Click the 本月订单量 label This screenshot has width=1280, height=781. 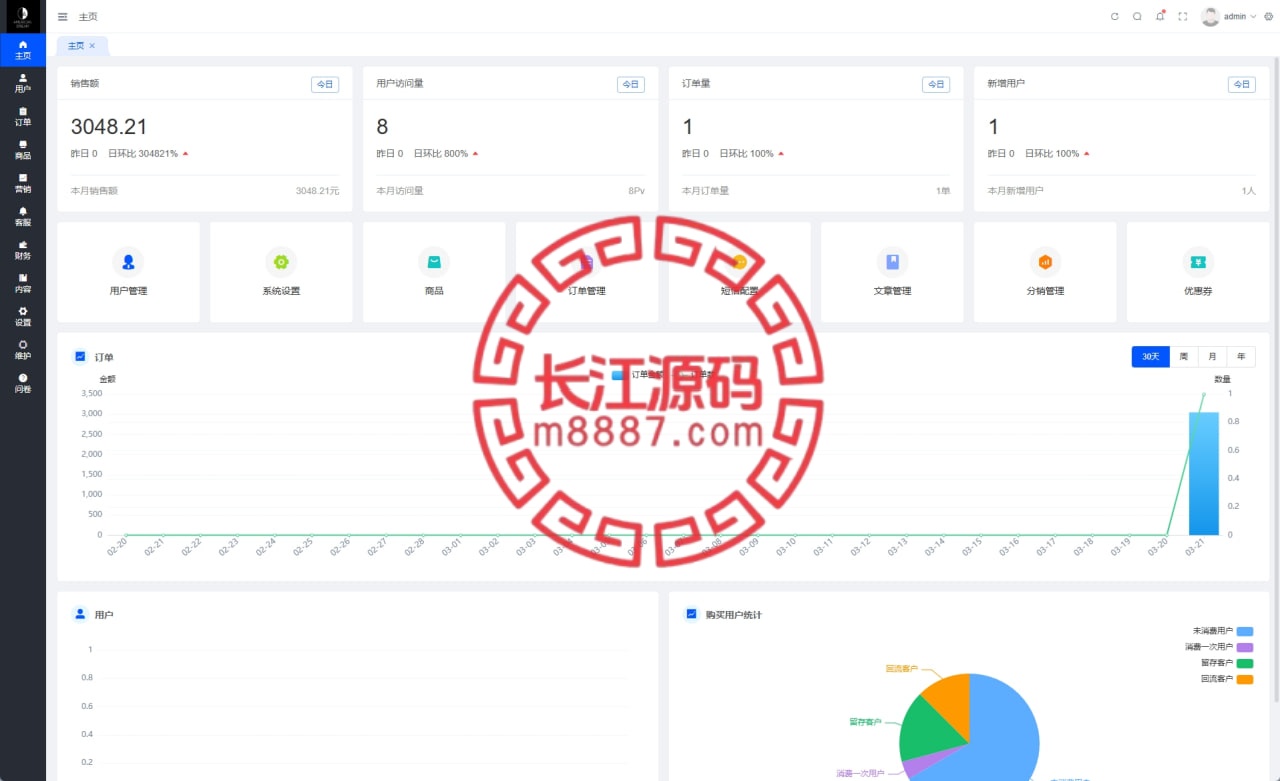pyautogui.click(x=705, y=190)
